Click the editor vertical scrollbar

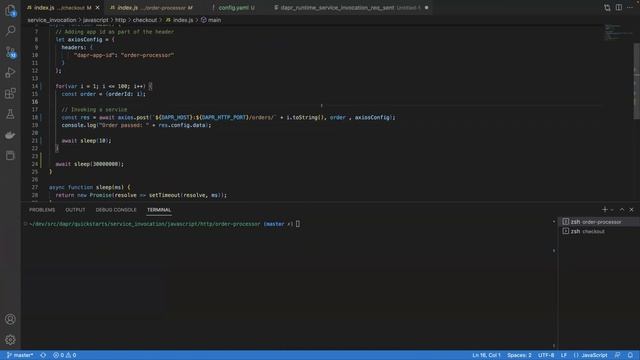click(x=636, y=82)
